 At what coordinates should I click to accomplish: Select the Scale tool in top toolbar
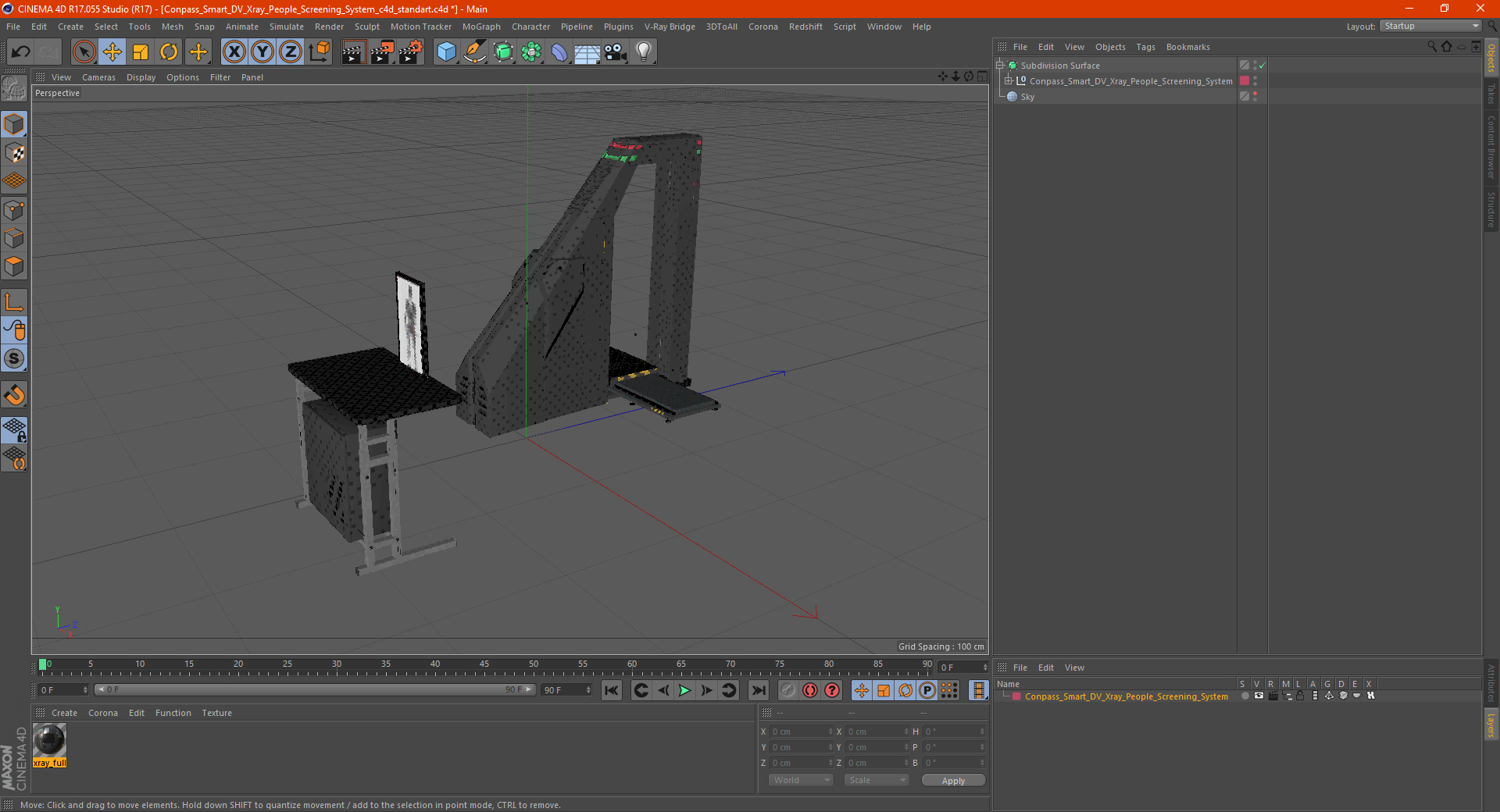(141, 52)
